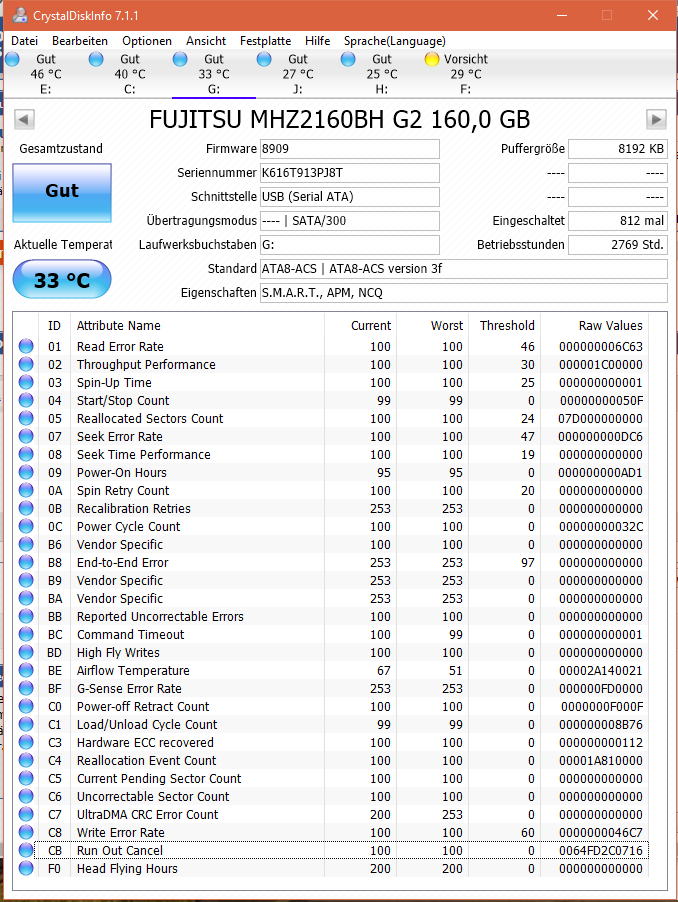Screen dimensions: 678x902
Task: Go to the next disk with right arrow
Action: point(656,120)
